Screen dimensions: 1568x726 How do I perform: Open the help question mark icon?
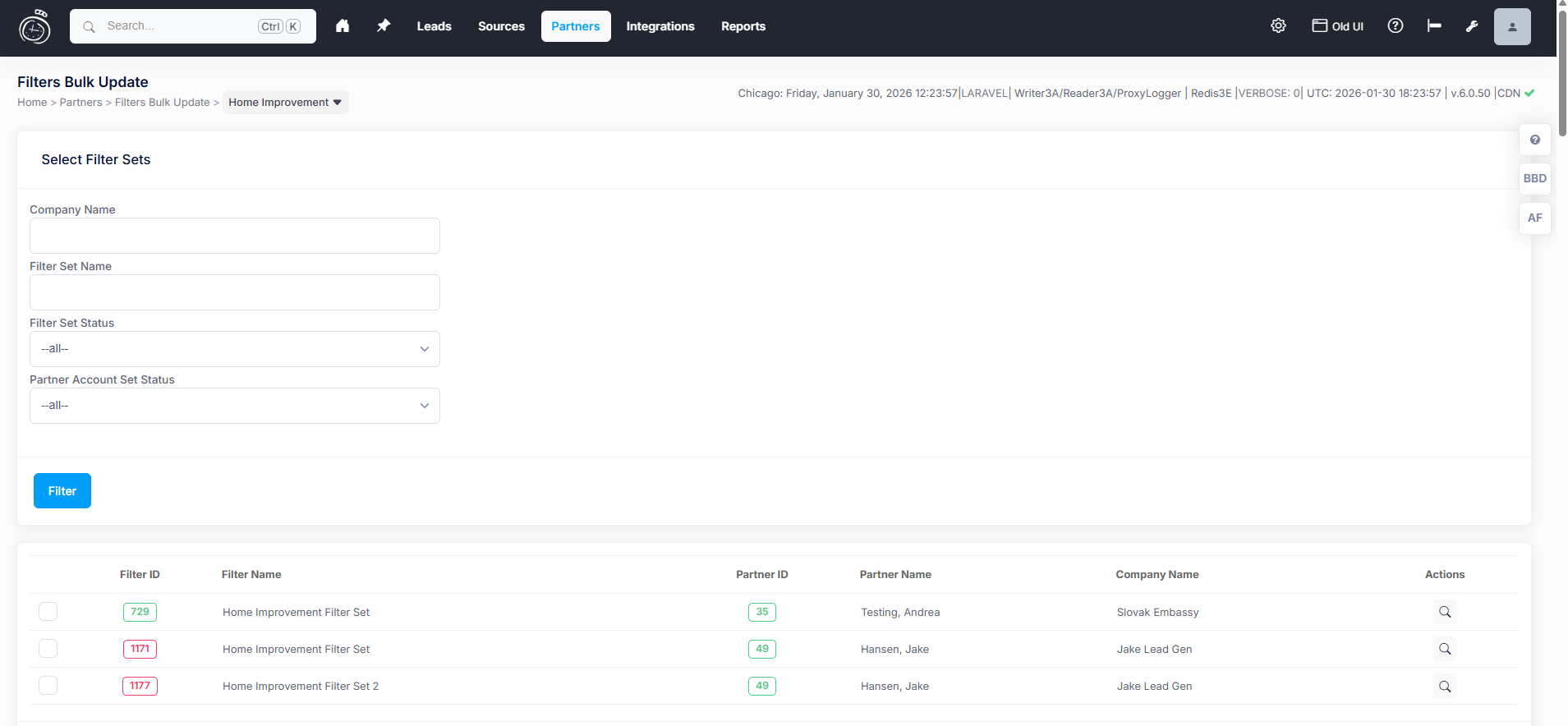[x=1395, y=26]
